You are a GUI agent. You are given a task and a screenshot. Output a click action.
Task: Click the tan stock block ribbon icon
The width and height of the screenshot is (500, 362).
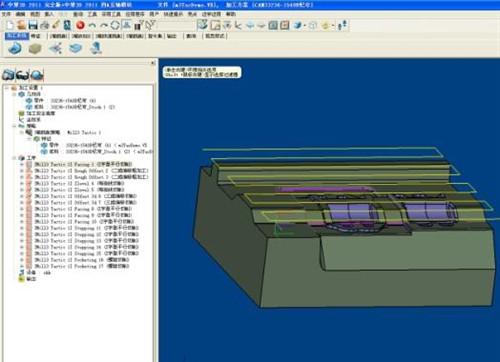35,49
